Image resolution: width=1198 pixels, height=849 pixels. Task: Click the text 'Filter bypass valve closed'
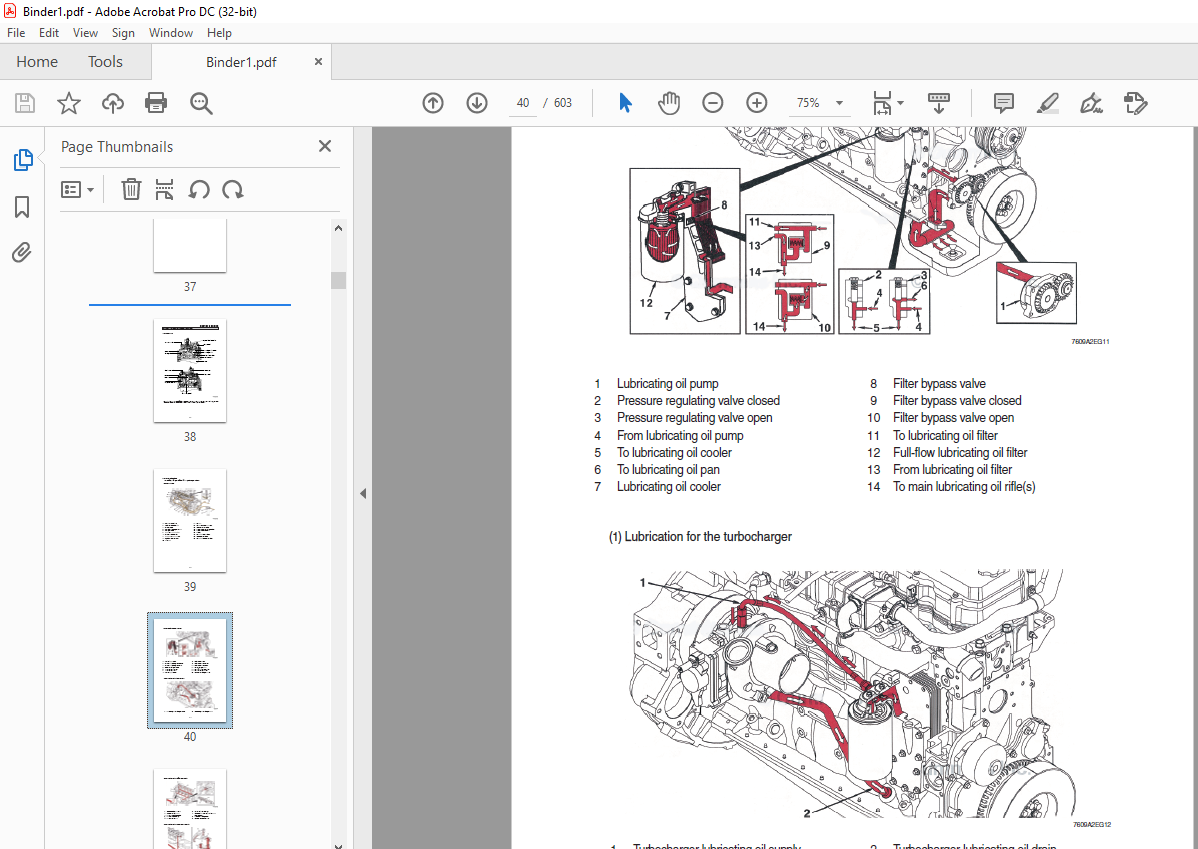click(x=957, y=400)
